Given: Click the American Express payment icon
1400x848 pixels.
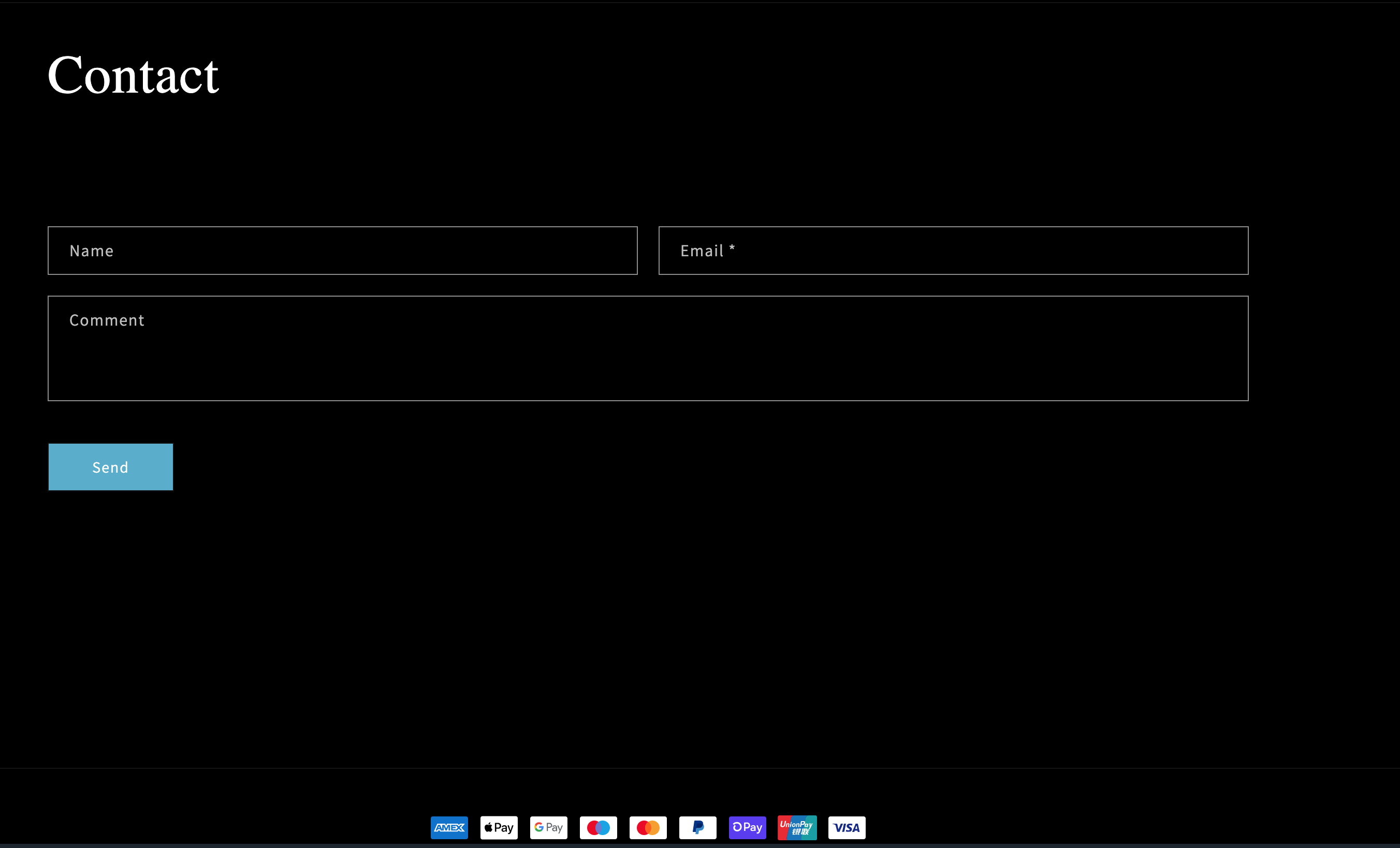Looking at the screenshot, I should pyautogui.click(x=449, y=828).
